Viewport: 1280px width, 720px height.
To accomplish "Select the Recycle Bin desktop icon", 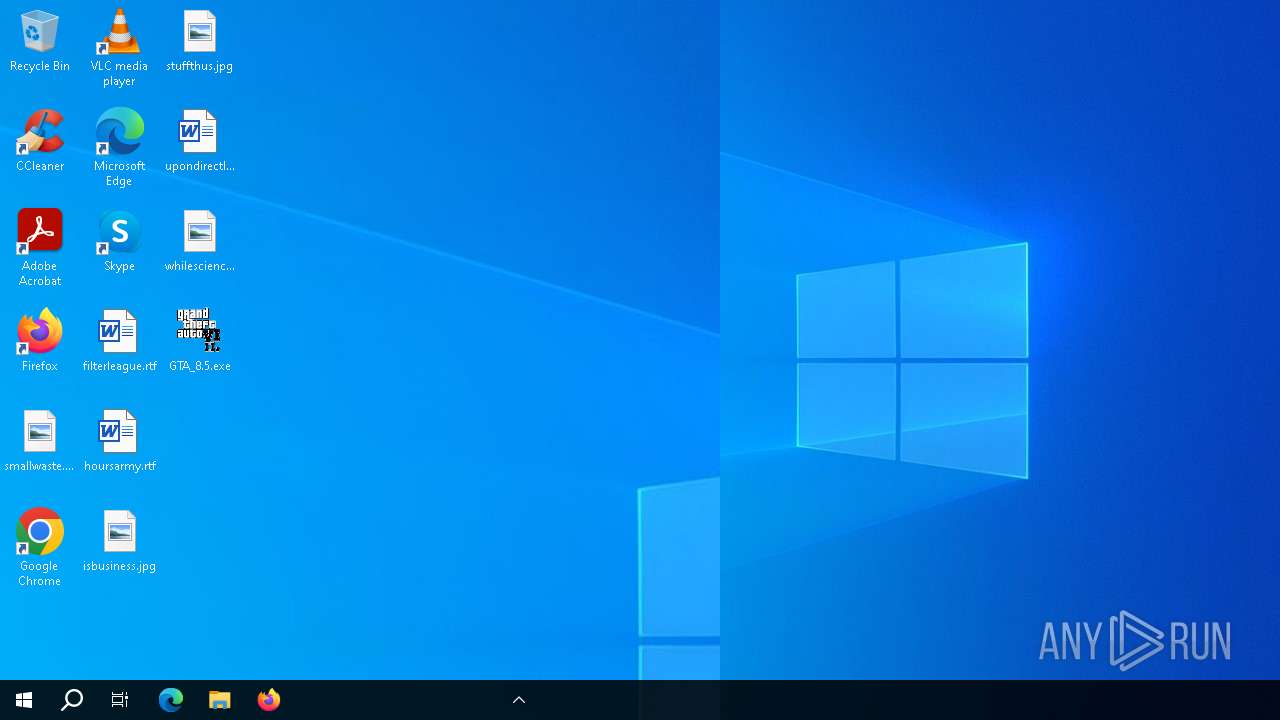I will pos(40,41).
